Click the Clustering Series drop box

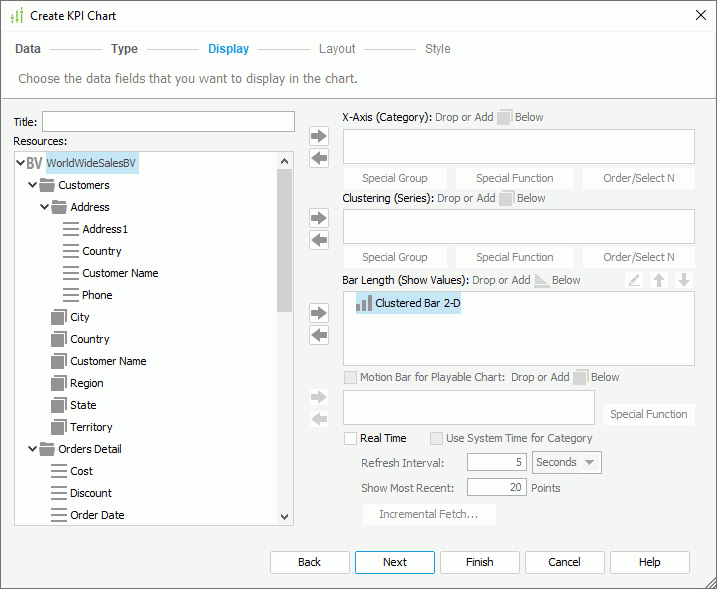tap(519, 226)
